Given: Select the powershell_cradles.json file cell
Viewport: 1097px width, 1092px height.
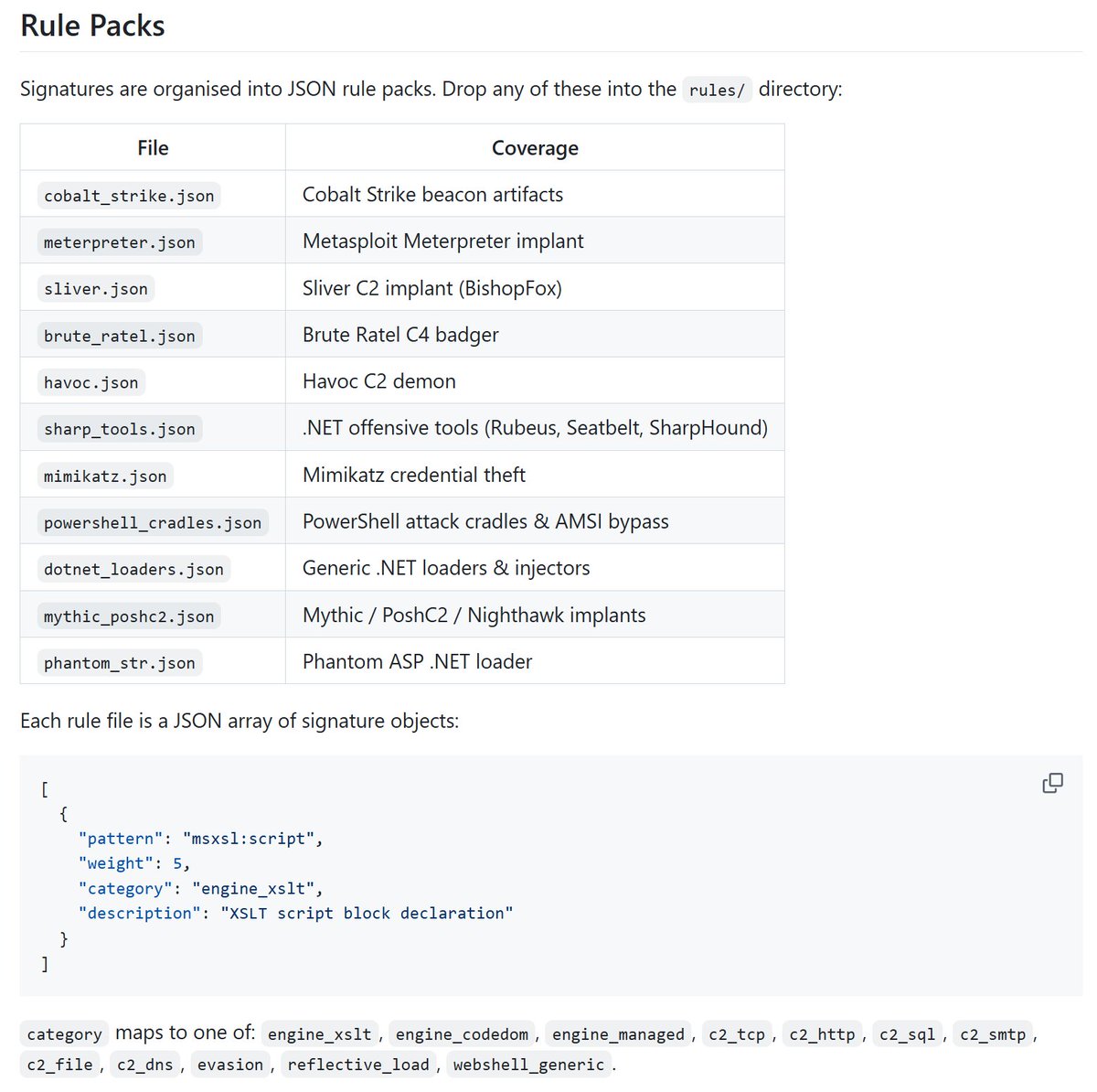Looking at the screenshot, I should pos(153,521).
